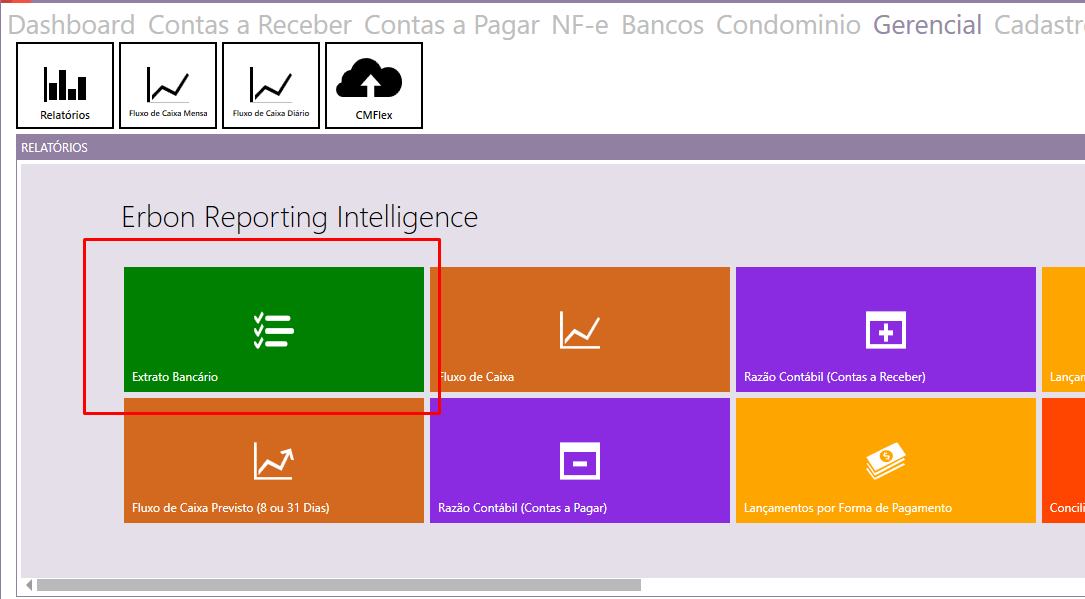Click the horizontal scrollbar thumb
1085x599 pixels.
(x=338, y=585)
